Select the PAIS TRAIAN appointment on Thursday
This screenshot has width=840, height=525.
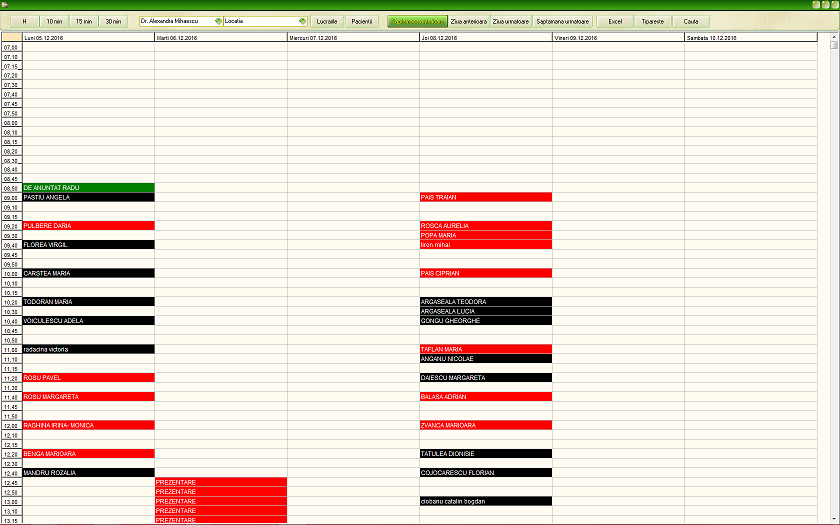(x=485, y=197)
